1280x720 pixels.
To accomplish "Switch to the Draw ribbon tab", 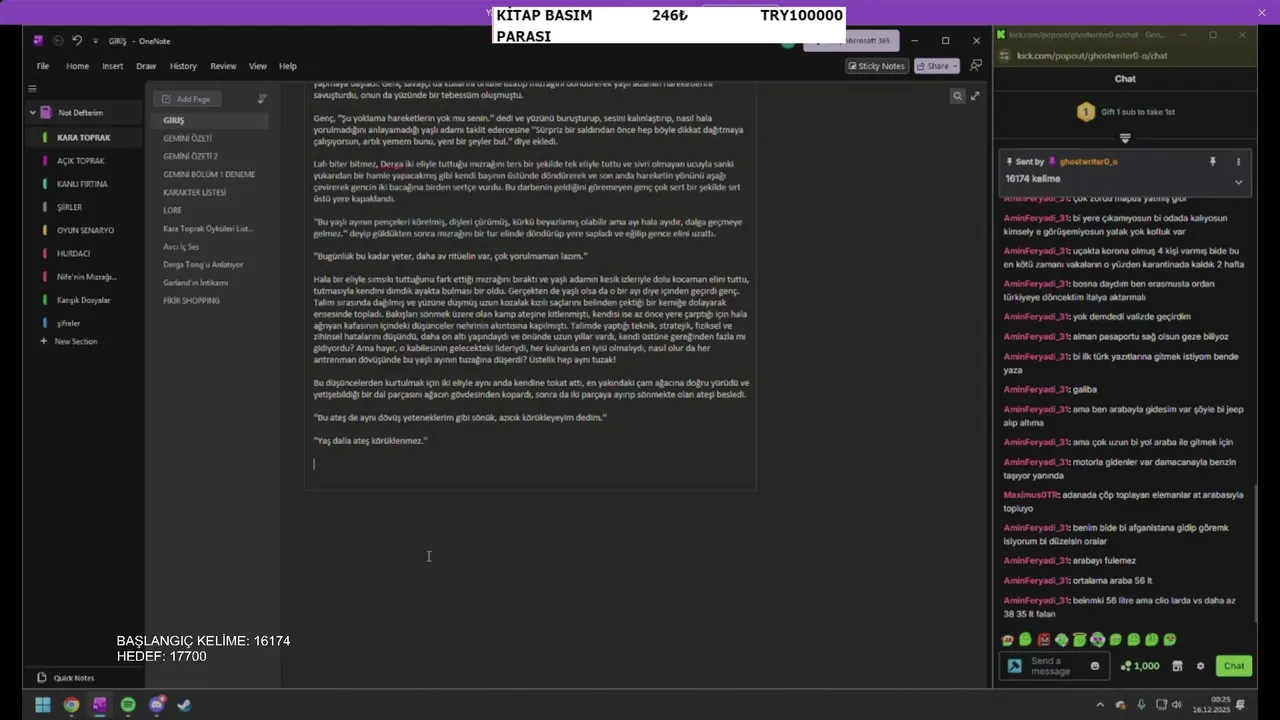I will point(146,66).
